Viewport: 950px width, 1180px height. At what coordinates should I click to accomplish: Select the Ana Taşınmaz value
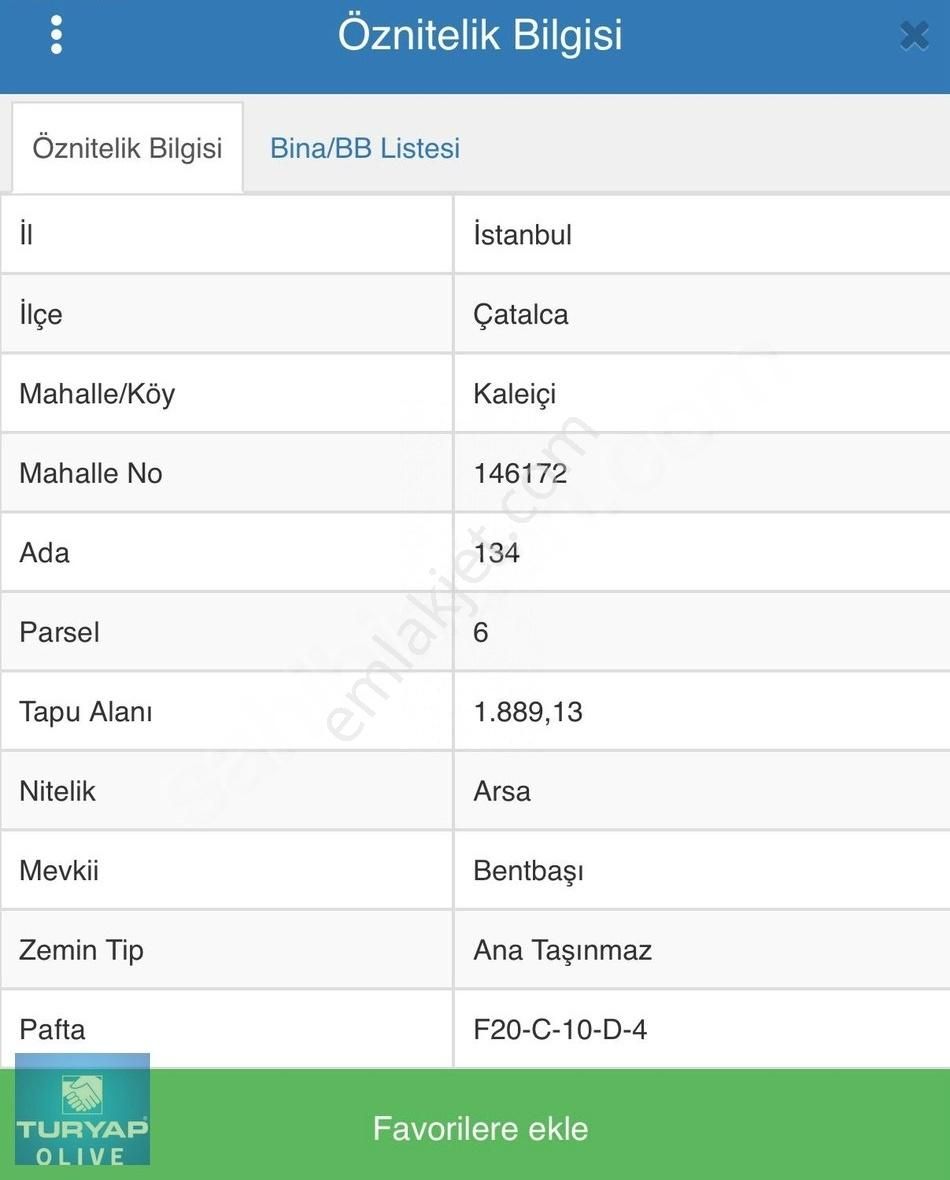coord(562,950)
